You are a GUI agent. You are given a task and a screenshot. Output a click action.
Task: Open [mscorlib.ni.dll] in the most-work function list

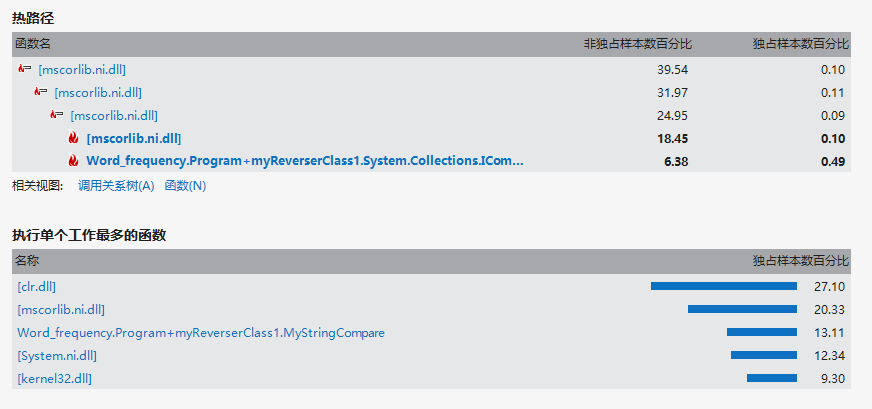61,309
